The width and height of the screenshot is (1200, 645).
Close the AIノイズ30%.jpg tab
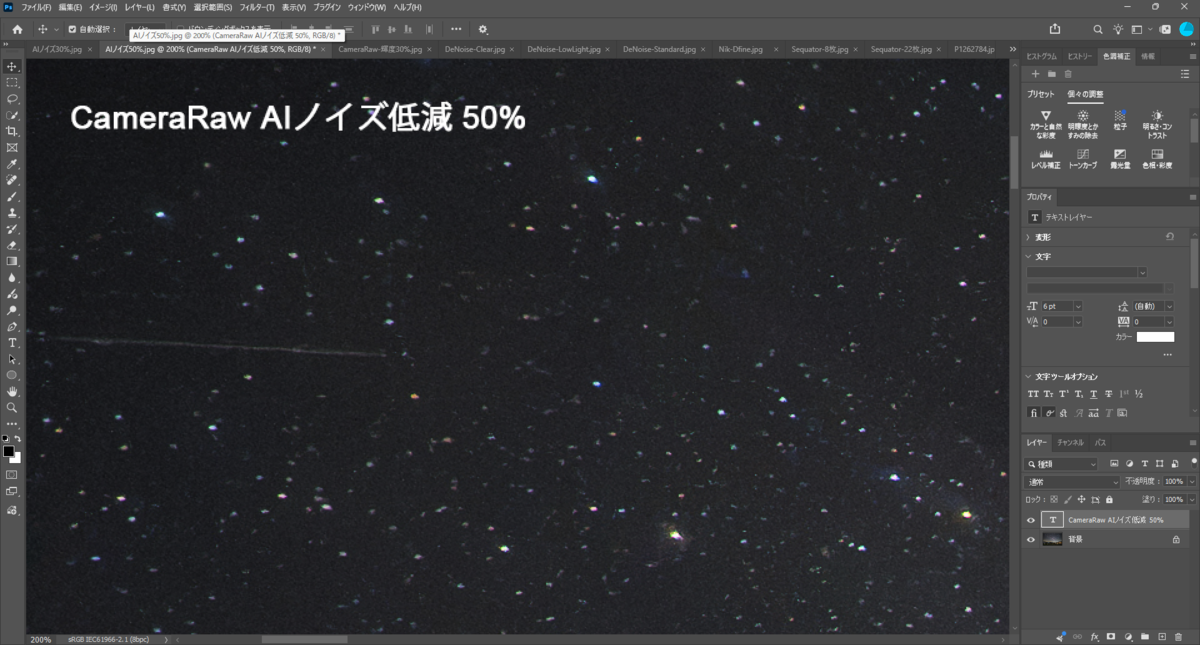pos(90,48)
